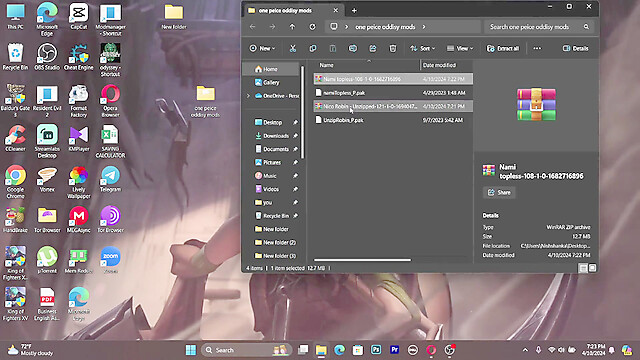
Task: Open the clock and date flyout
Action: [594, 350]
